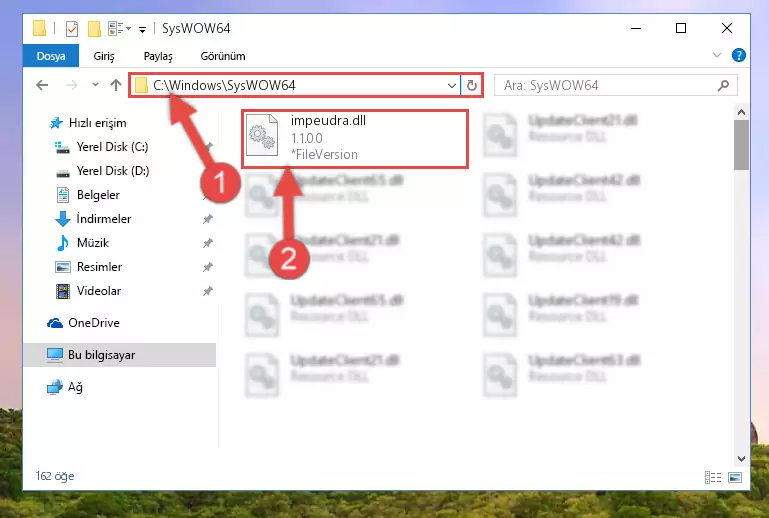Viewport: 769px width, 518px height.
Task: Open the Customize Quick Access Toolbar dropdown
Action: 142,30
